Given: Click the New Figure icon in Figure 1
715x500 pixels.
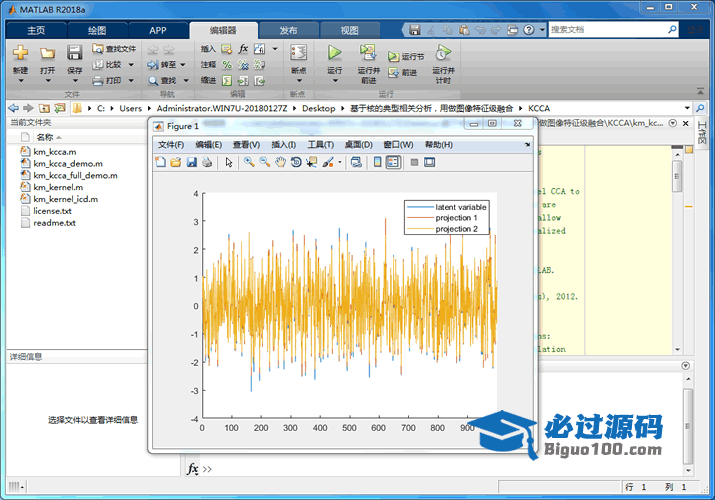Looking at the screenshot, I should click(x=161, y=162).
